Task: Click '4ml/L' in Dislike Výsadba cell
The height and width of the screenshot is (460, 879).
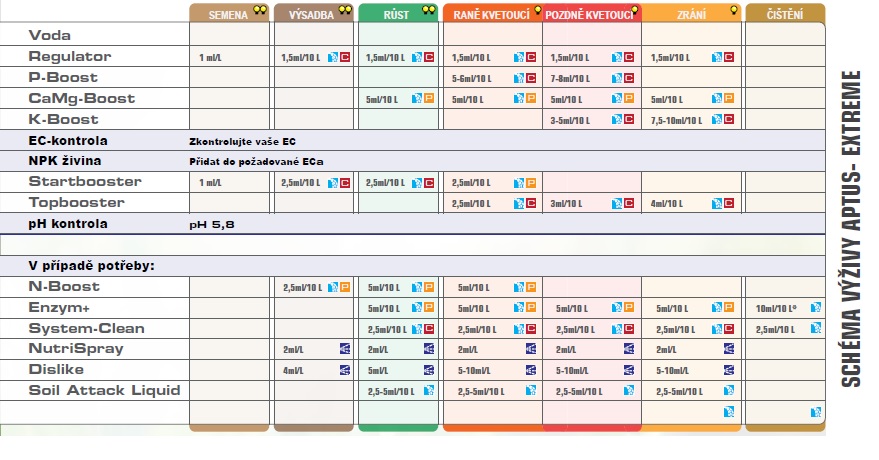Action: pos(293,371)
